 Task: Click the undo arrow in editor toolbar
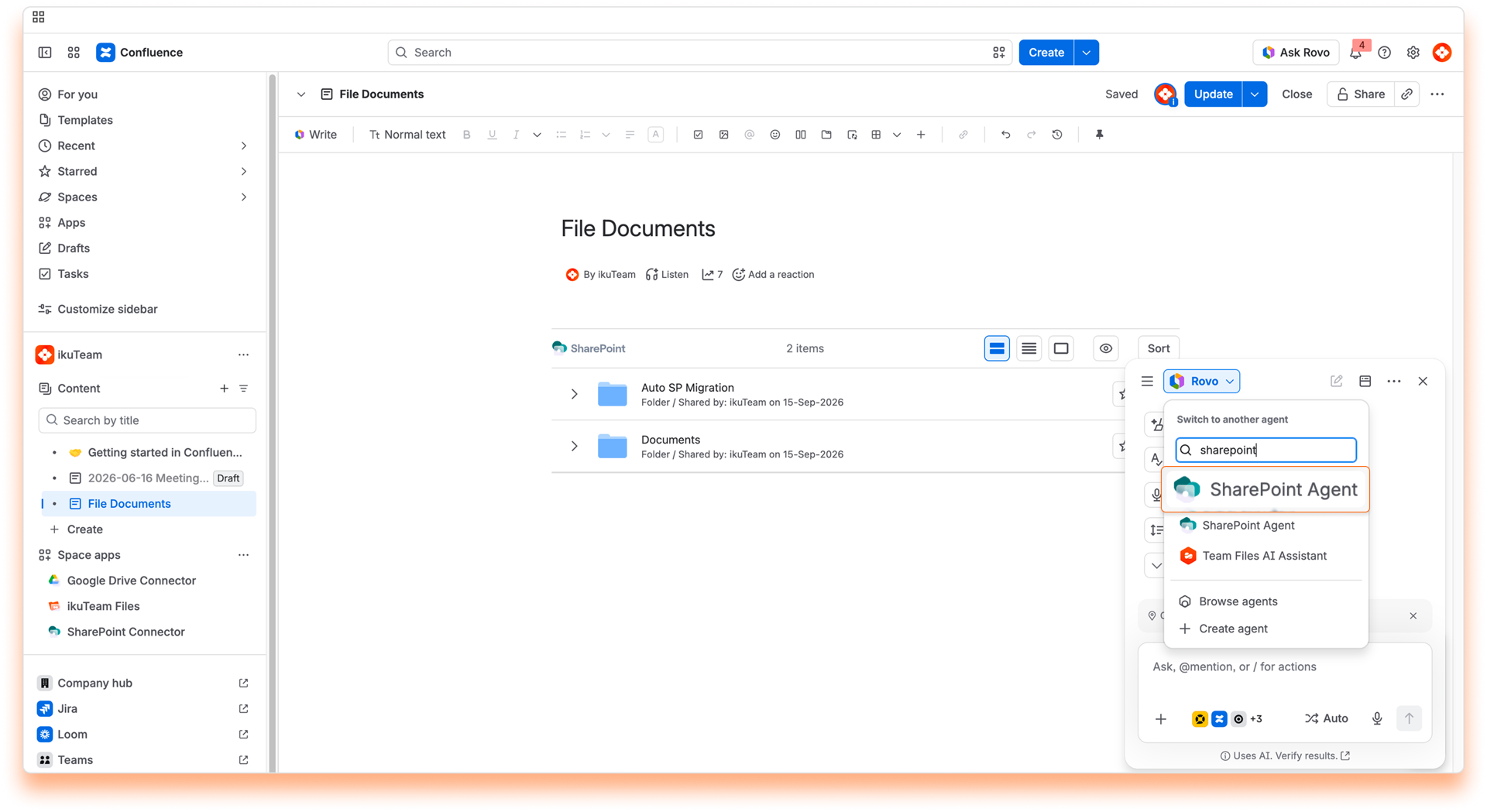[x=1005, y=135]
